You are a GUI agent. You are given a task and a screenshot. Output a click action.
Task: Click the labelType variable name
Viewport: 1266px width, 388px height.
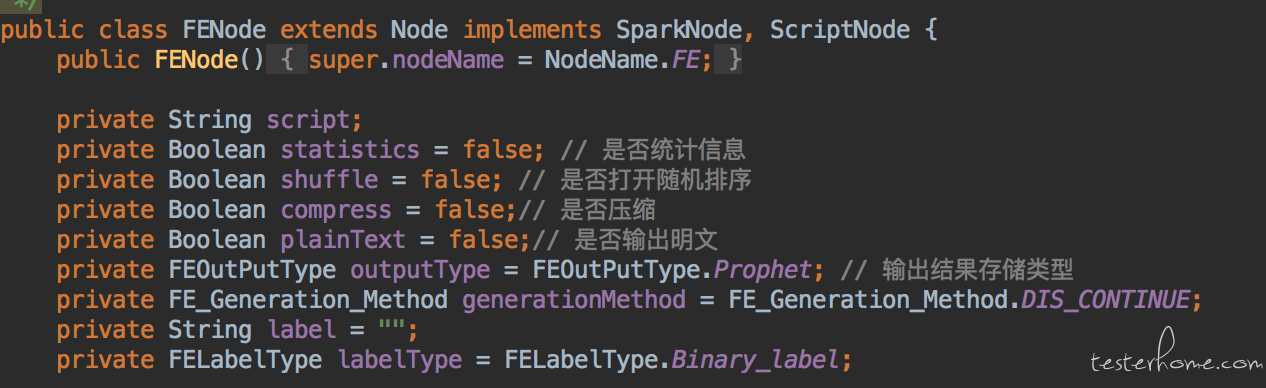coord(399,360)
